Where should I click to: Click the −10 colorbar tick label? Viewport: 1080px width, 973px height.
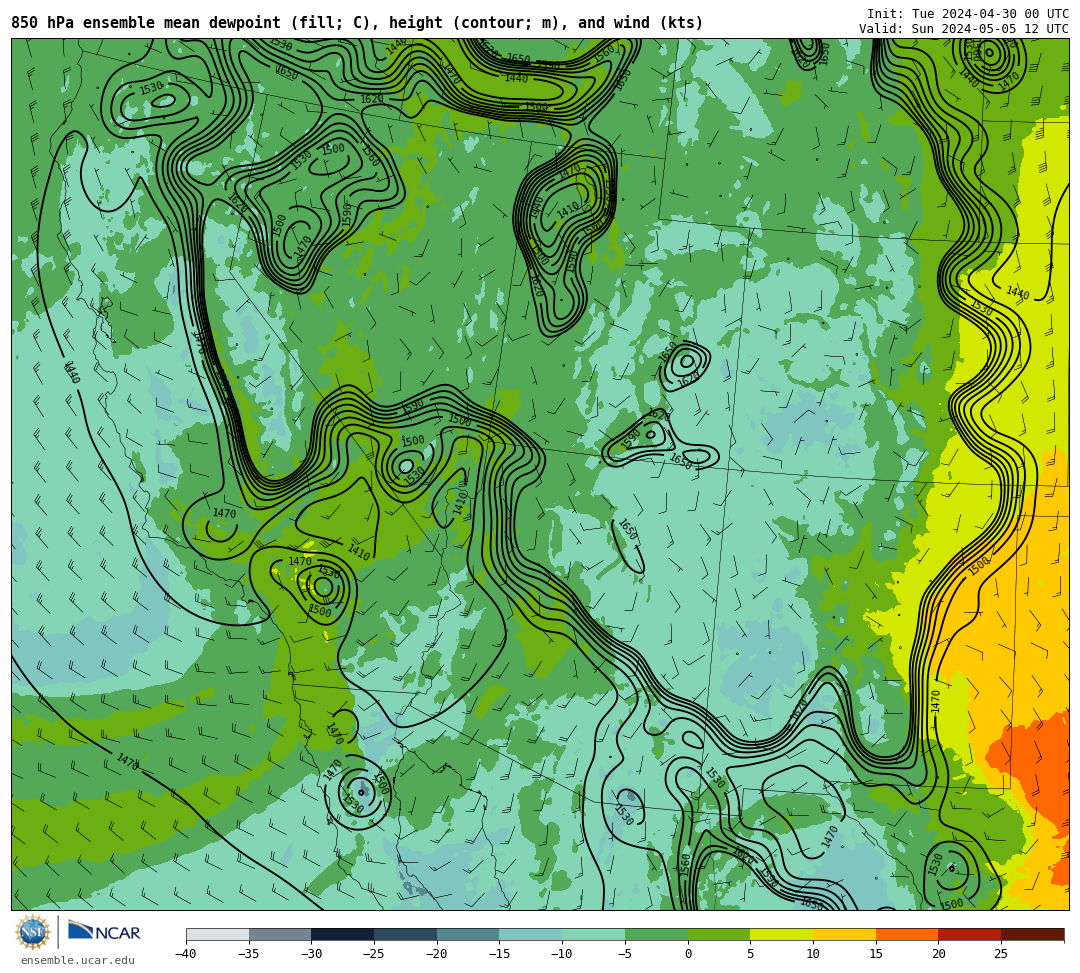562,954
